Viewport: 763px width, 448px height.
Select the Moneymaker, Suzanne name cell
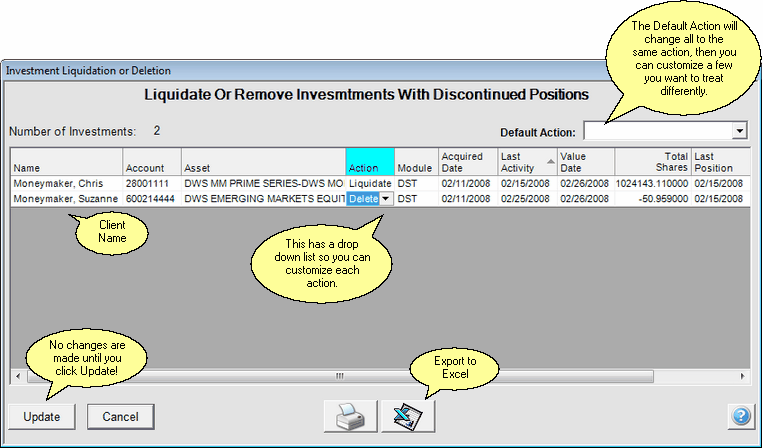pyautogui.click(x=67, y=199)
